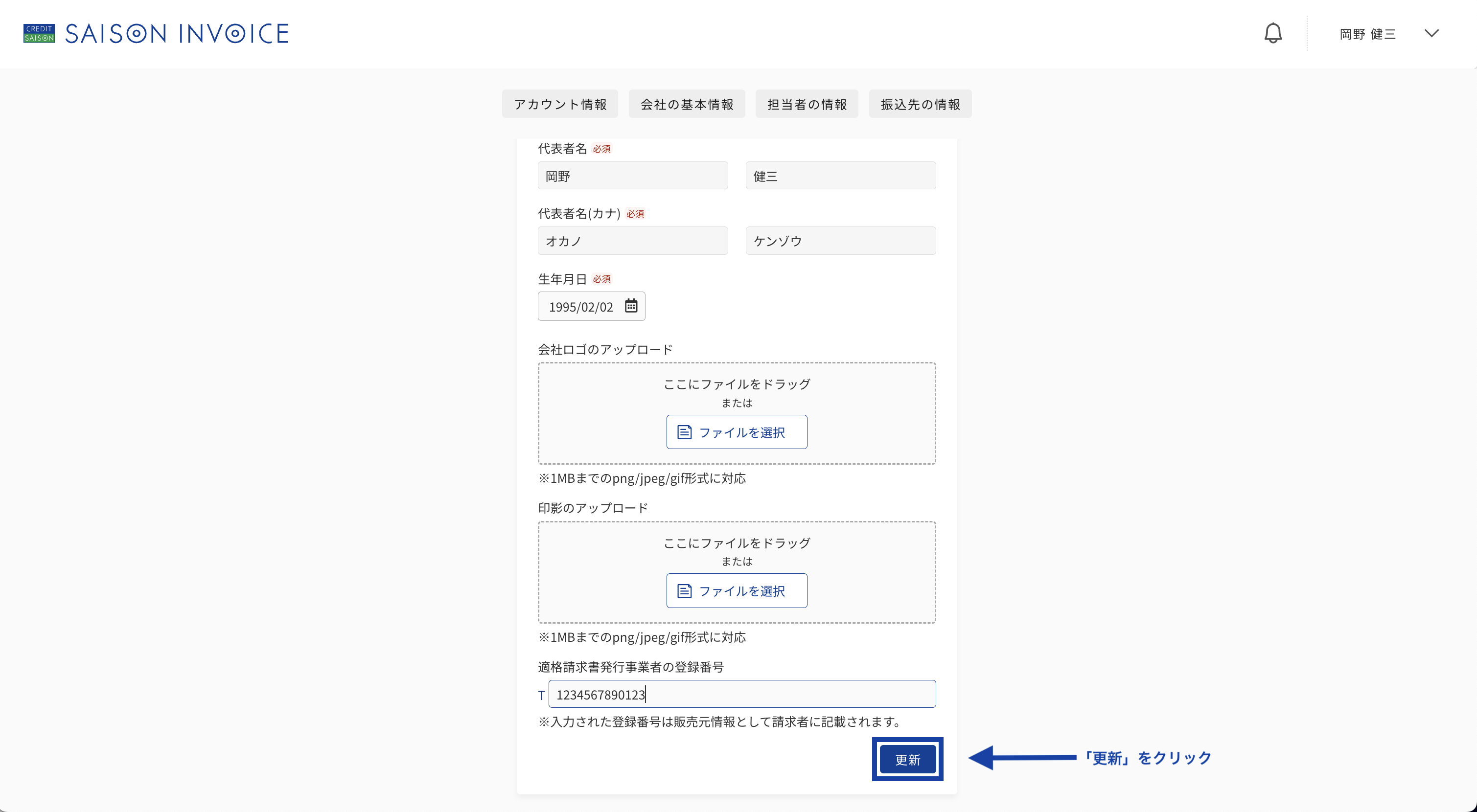Click the 更新 button
1477x812 pixels.
coord(908,759)
